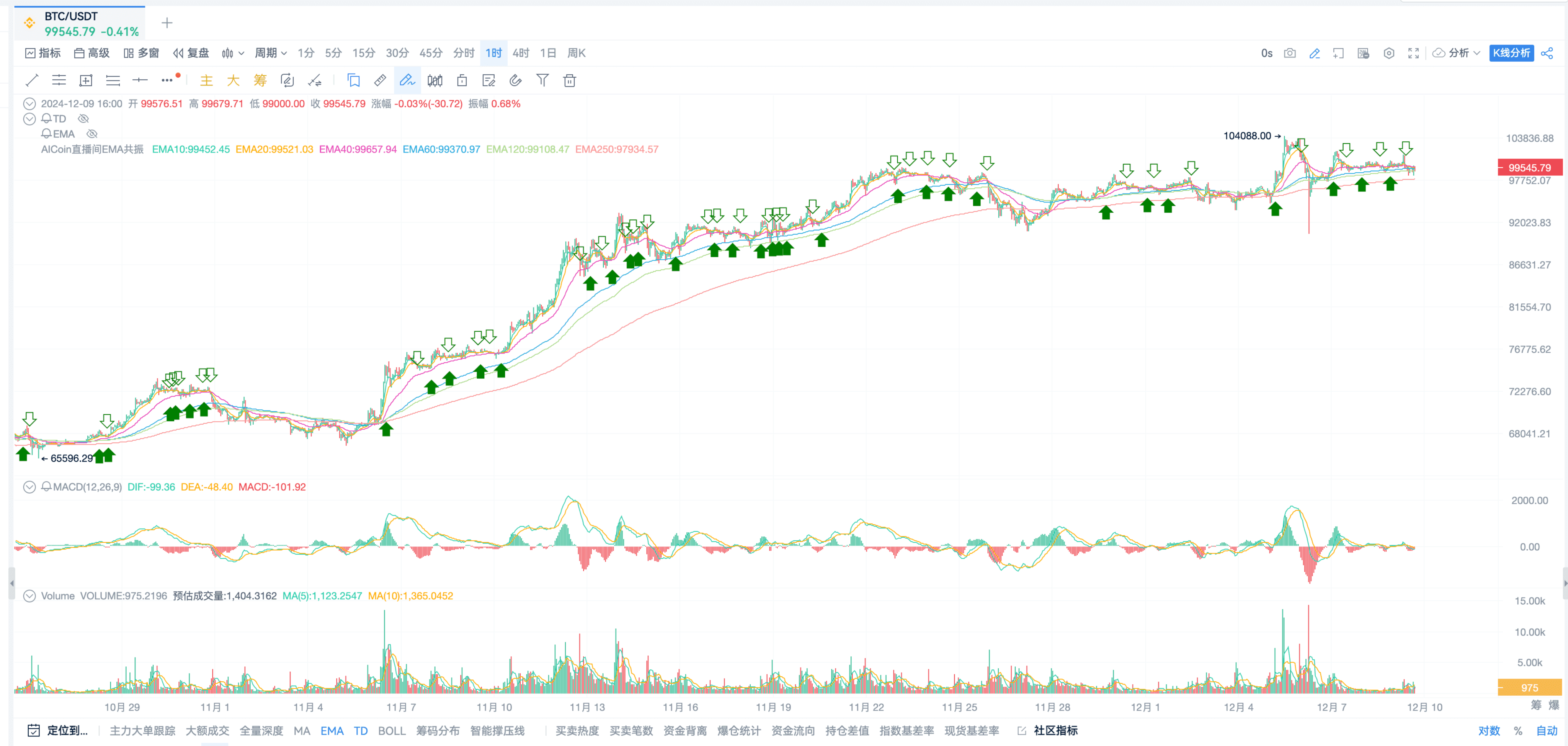The height and width of the screenshot is (746, 1568).
Task: Expand the right side panel arrow
Action: point(1565,583)
